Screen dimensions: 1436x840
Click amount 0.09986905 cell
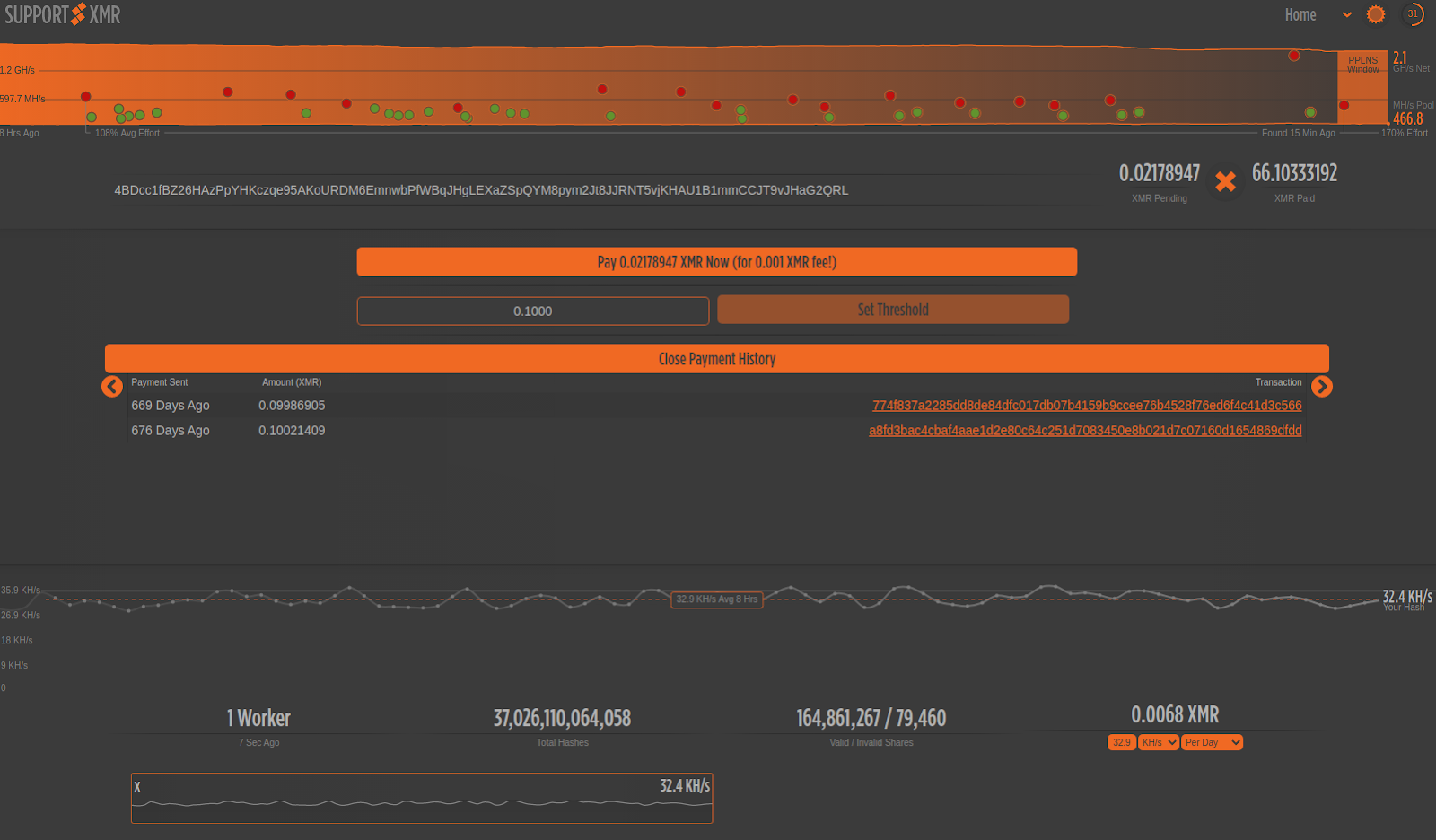click(x=292, y=406)
